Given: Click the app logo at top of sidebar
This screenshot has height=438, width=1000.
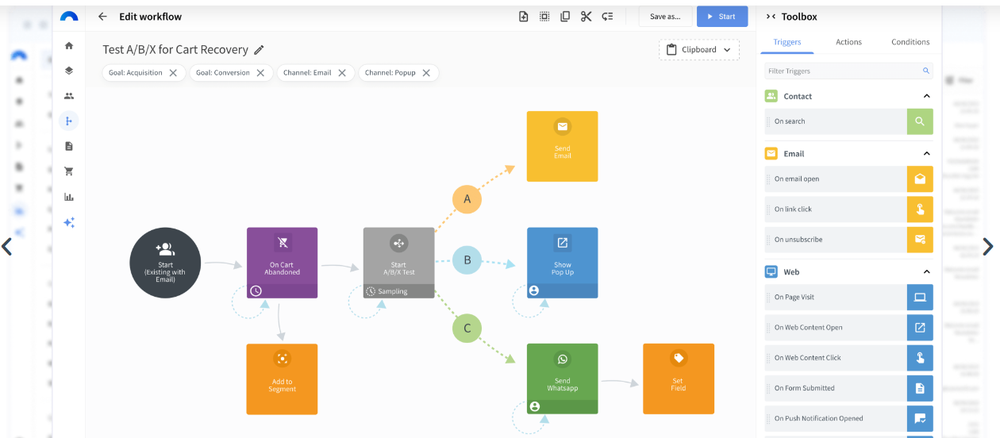Looking at the screenshot, I should pos(69,17).
